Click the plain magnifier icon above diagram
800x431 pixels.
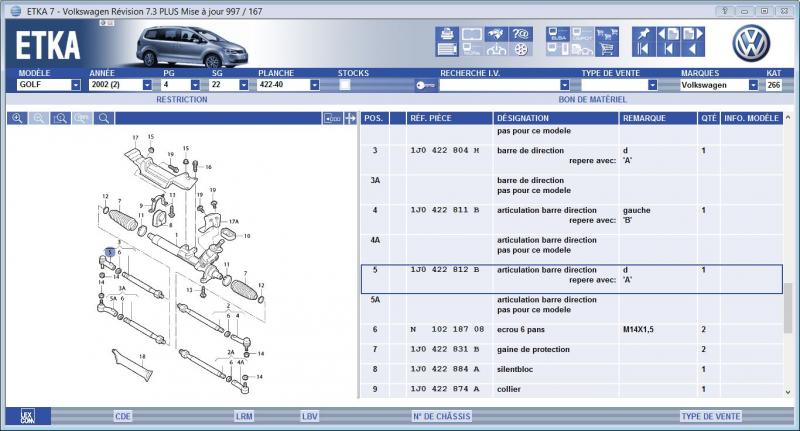coord(104,118)
